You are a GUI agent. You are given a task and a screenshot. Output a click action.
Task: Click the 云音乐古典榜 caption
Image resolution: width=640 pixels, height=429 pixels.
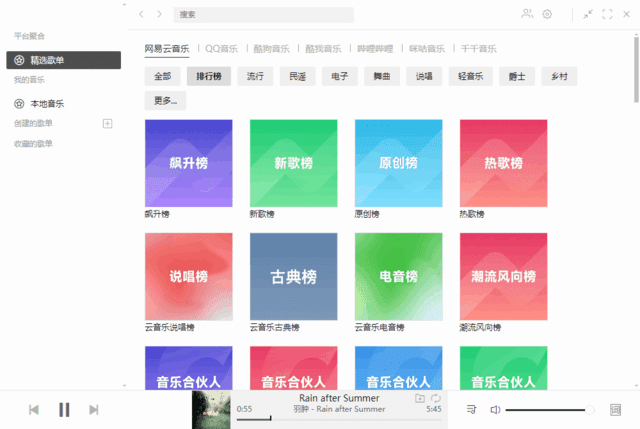[275, 327]
